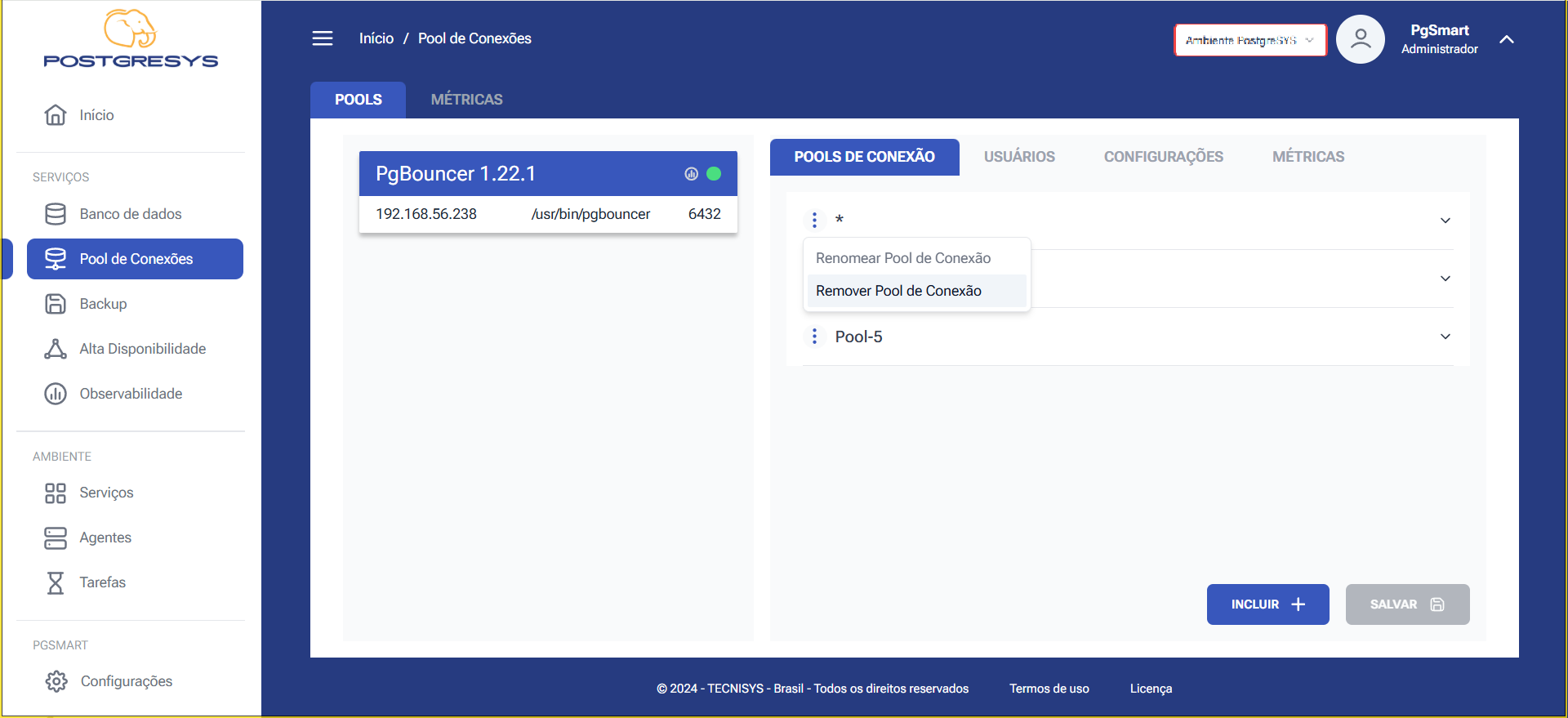Screen dimensions: 1568x718
Task: Open the Ambiente PostgreSYS dropdown
Action: tap(1250, 40)
